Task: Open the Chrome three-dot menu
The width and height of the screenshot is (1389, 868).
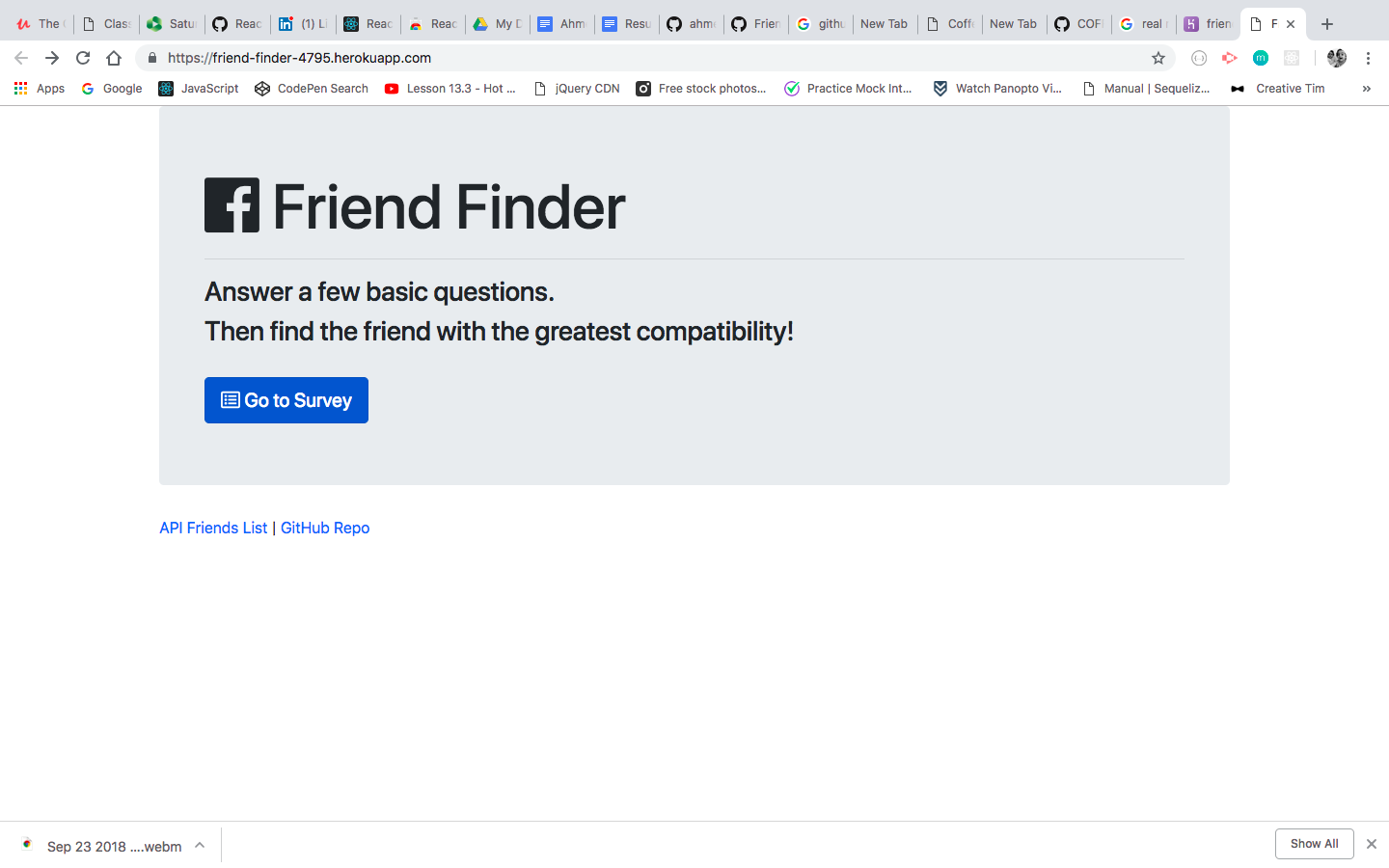Action: (1368, 58)
